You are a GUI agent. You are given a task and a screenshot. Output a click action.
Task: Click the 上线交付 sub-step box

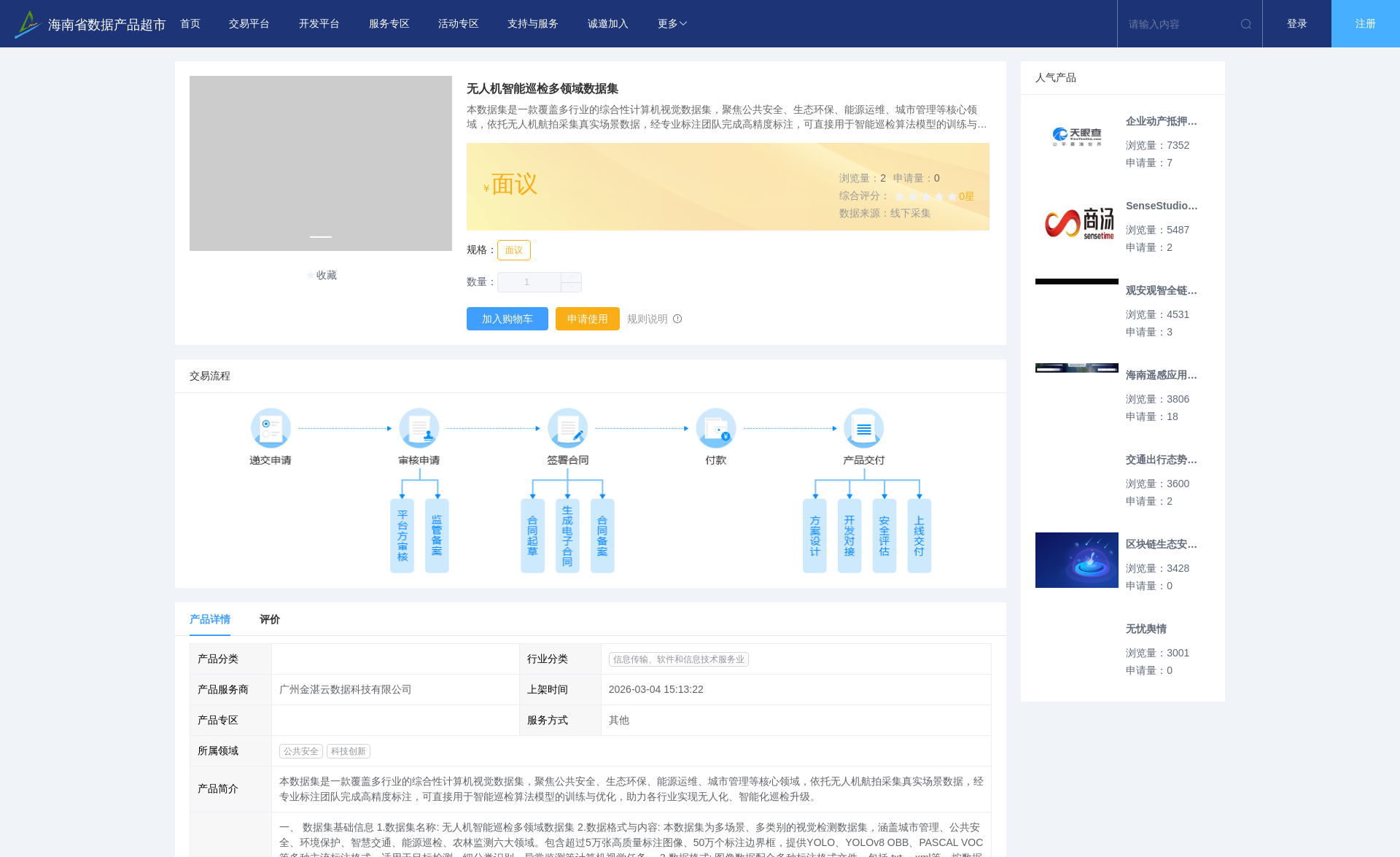(x=919, y=536)
